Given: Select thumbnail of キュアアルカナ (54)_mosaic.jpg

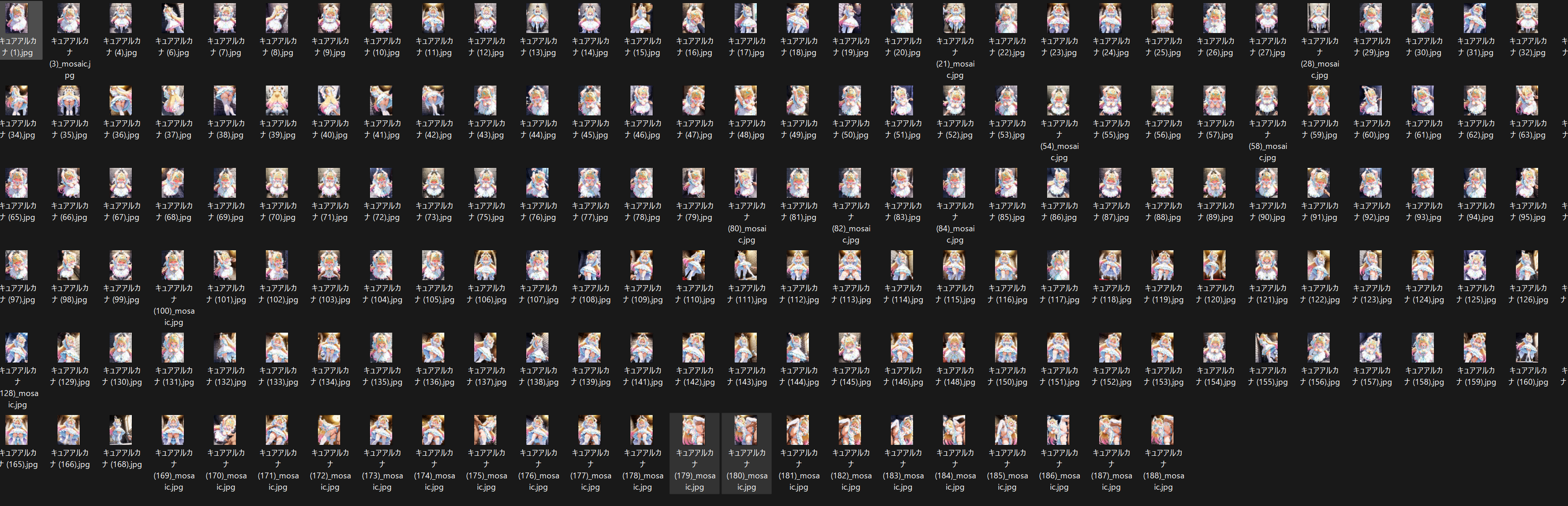Looking at the screenshot, I should pos(1059,100).
